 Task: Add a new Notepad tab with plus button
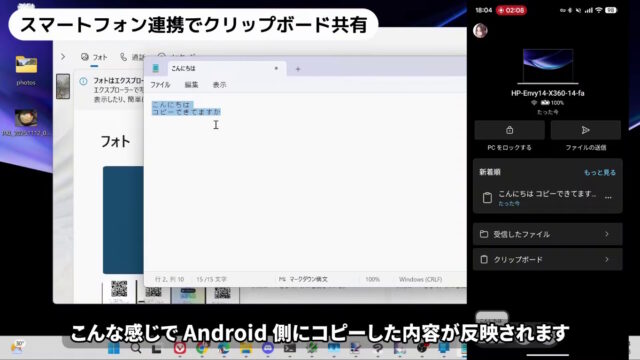[x=298, y=69]
